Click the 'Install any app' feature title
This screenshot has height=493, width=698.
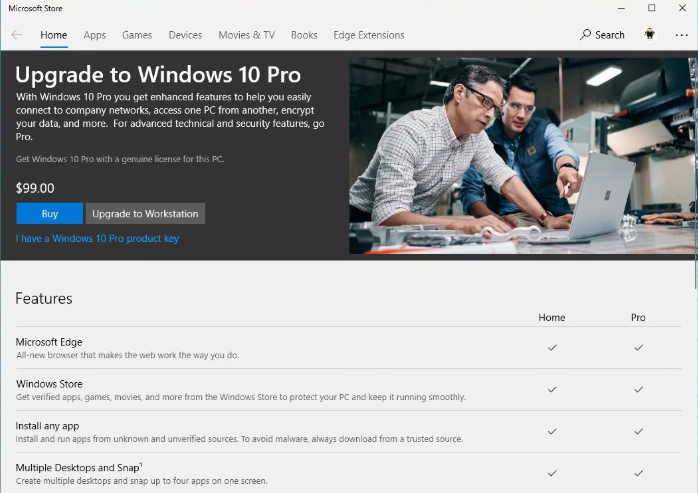coord(47,426)
